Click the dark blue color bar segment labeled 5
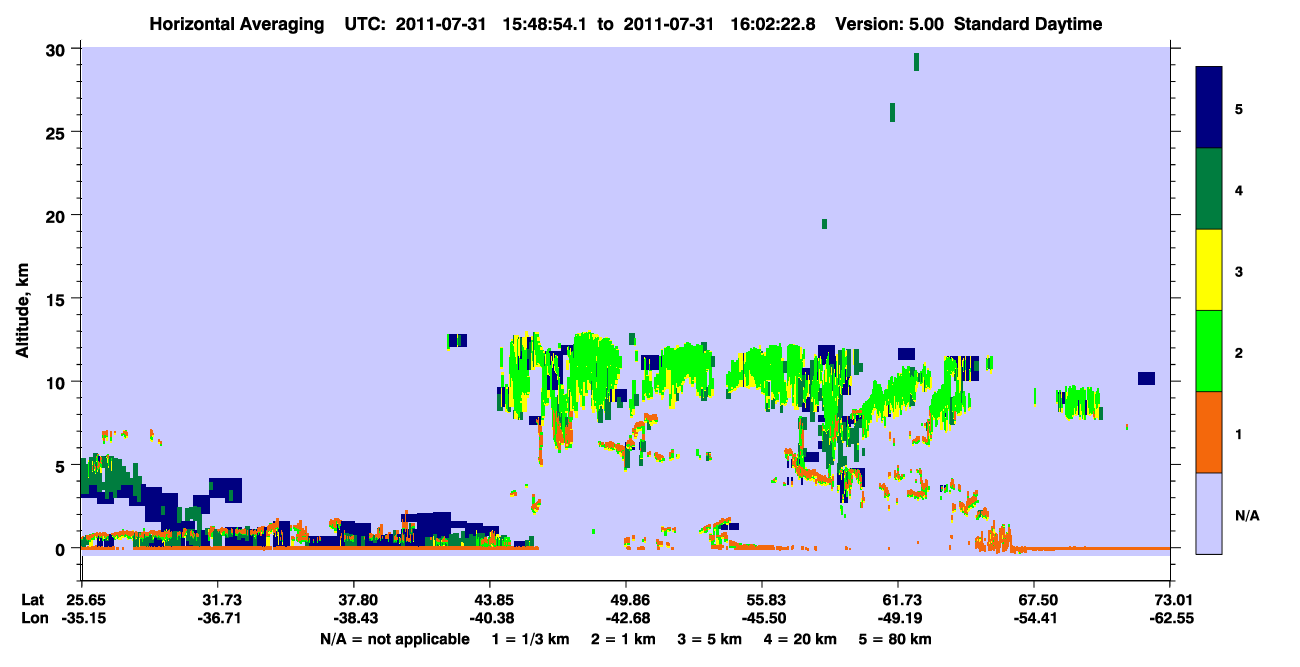Viewport: 1300px width, 667px height. click(x=1209, y=107)
